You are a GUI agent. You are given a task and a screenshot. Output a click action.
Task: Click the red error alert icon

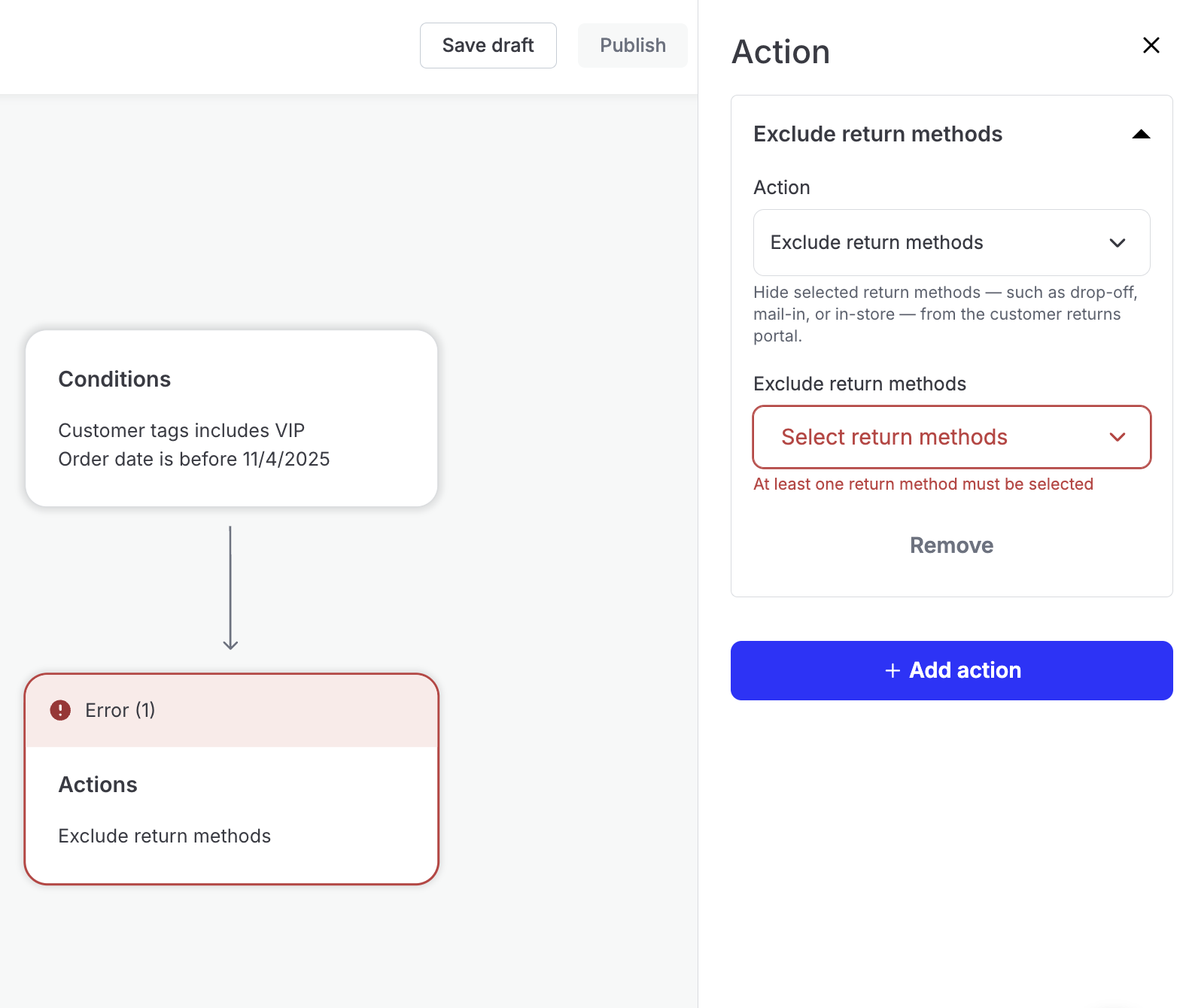pos(60,710)
